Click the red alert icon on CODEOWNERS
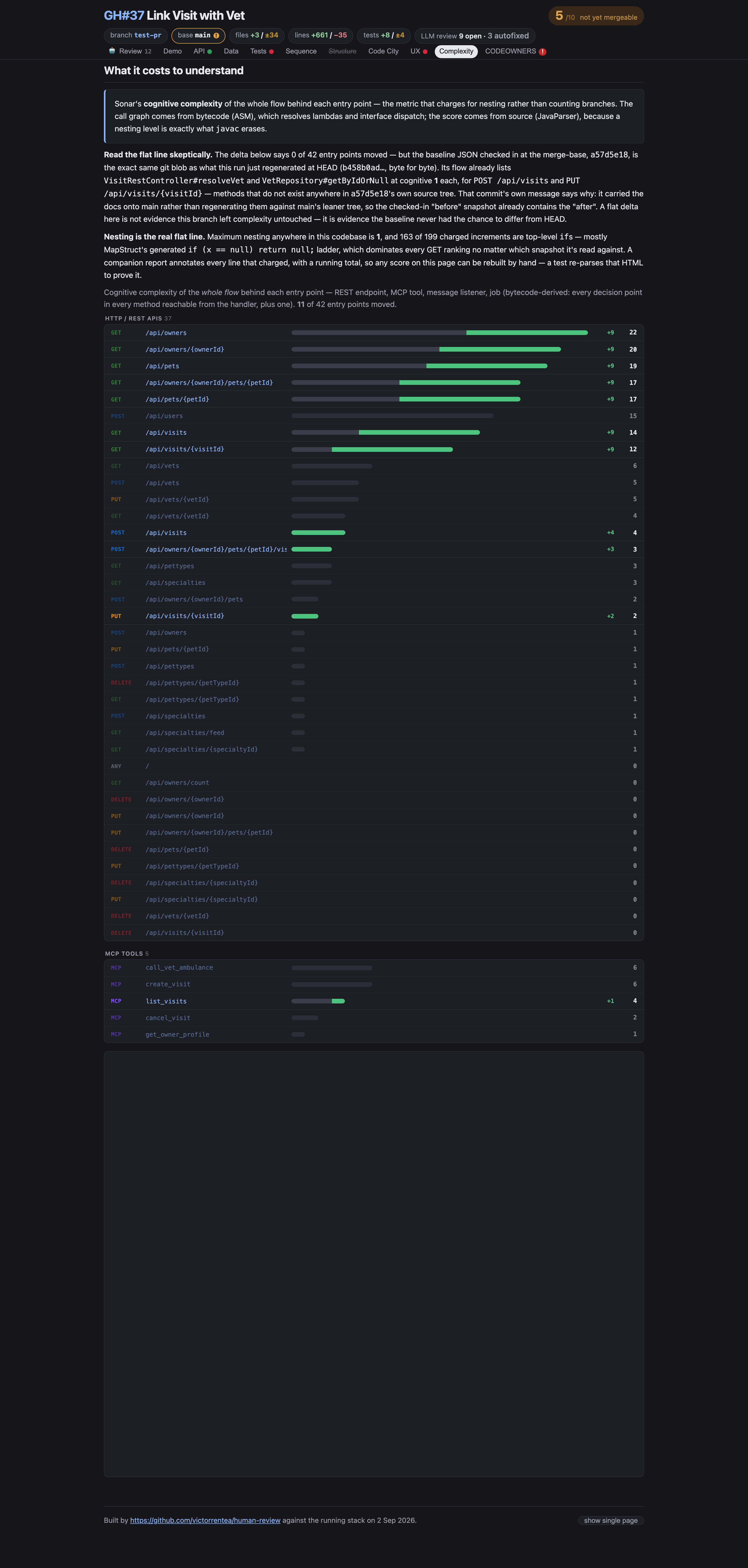The height and width of the screenshot is (1568, 748). (x=542, y=52)
